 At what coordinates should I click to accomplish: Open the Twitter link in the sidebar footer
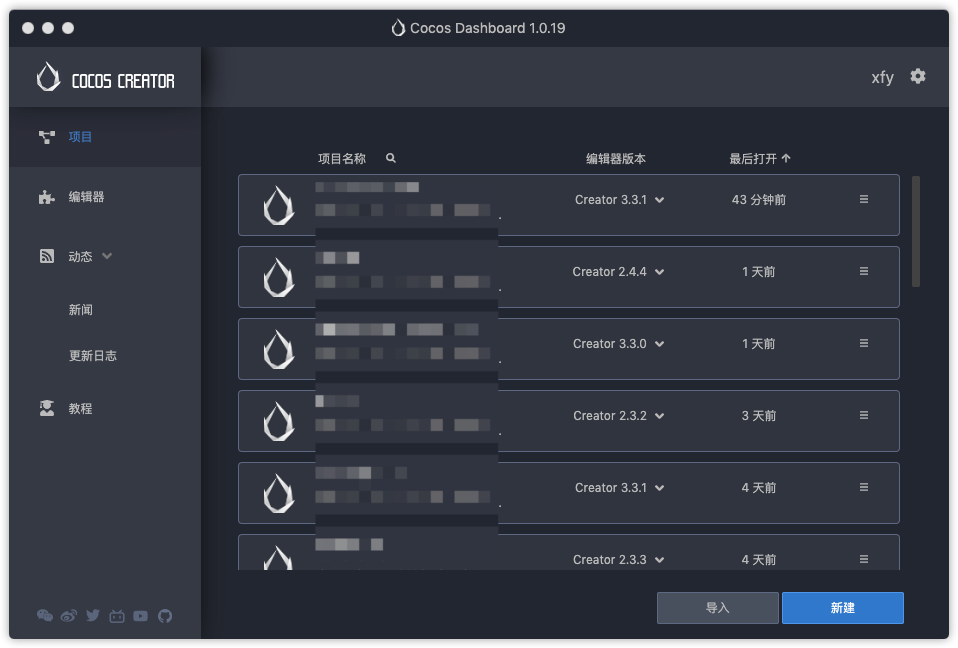pos(93,616)
